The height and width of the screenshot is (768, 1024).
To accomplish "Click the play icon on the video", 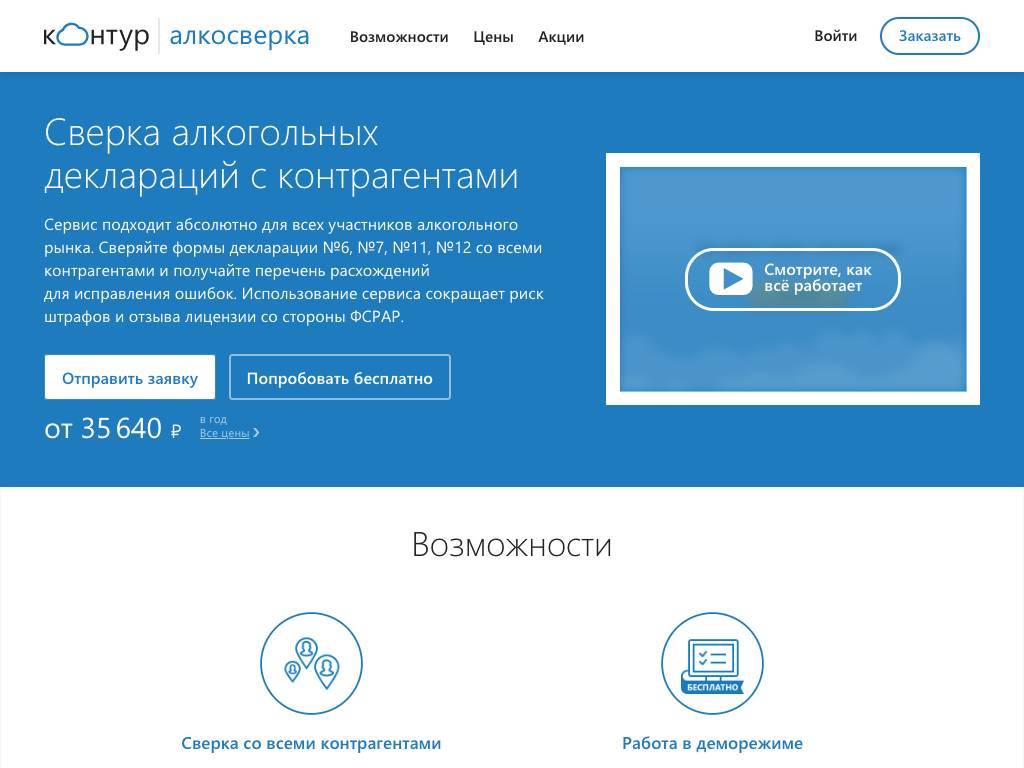I will 730,278.
